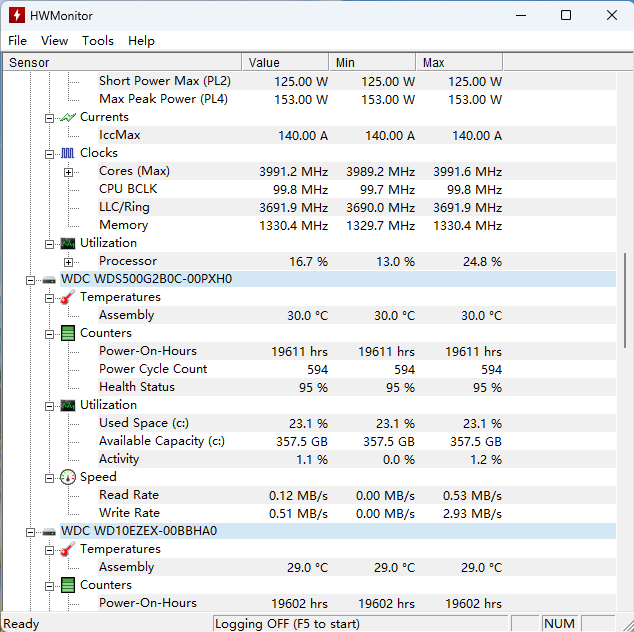Minimize the HWMonitor window

[x=521, y=15]
